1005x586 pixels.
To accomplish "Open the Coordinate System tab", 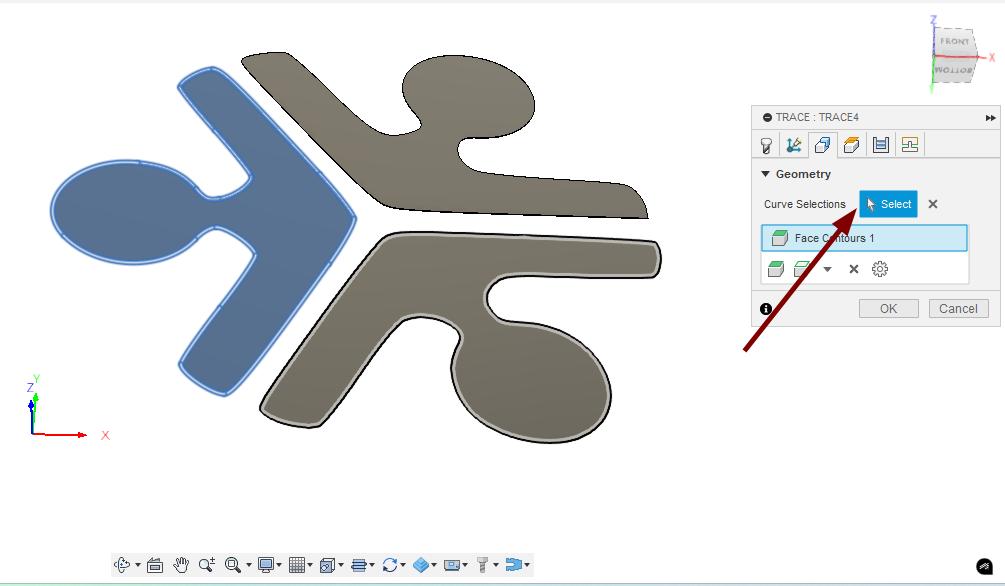I will tap(793, 145).
